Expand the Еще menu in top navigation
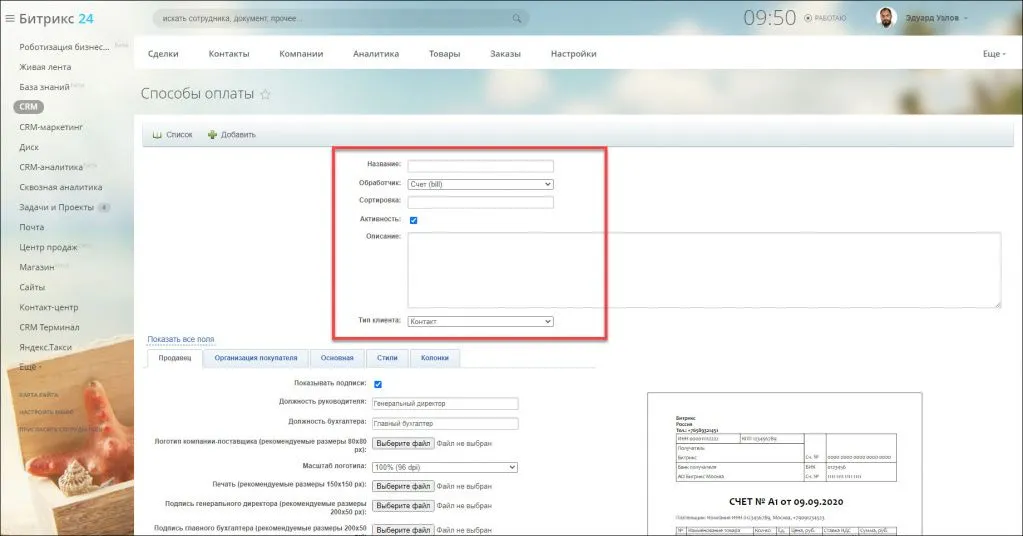The height and width of the screenshot is (536, 1023). tap(993, 54)
